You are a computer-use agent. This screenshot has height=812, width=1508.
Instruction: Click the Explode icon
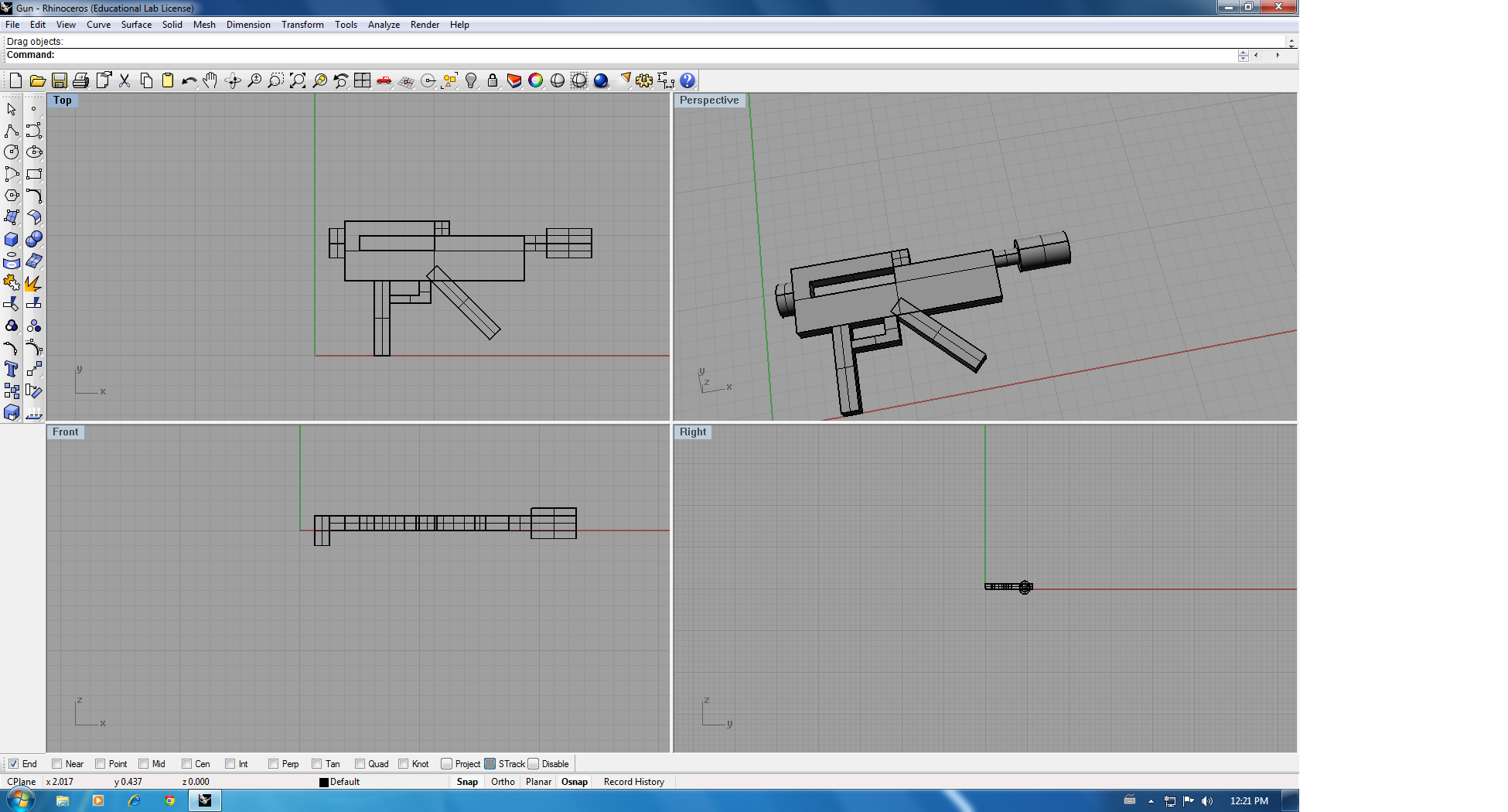click(34, 282)
